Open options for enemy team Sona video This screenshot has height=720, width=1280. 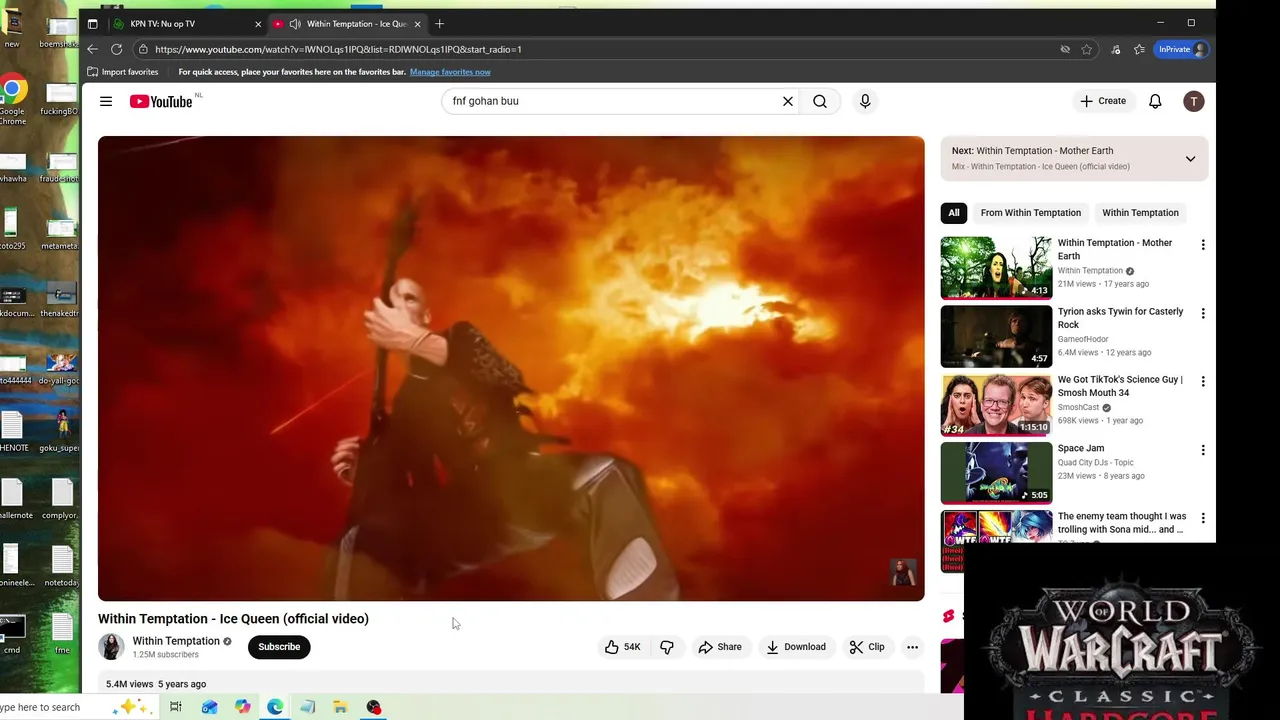(x=1203, y=518)
